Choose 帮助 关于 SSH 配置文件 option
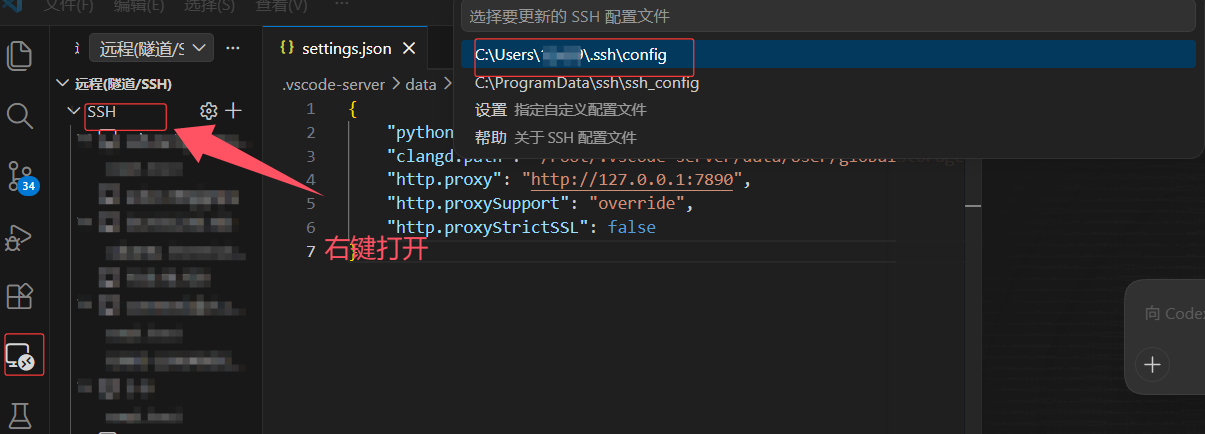Image resolution: width=1205 pixels, height=434 pixels. click(x=828, y=137)
